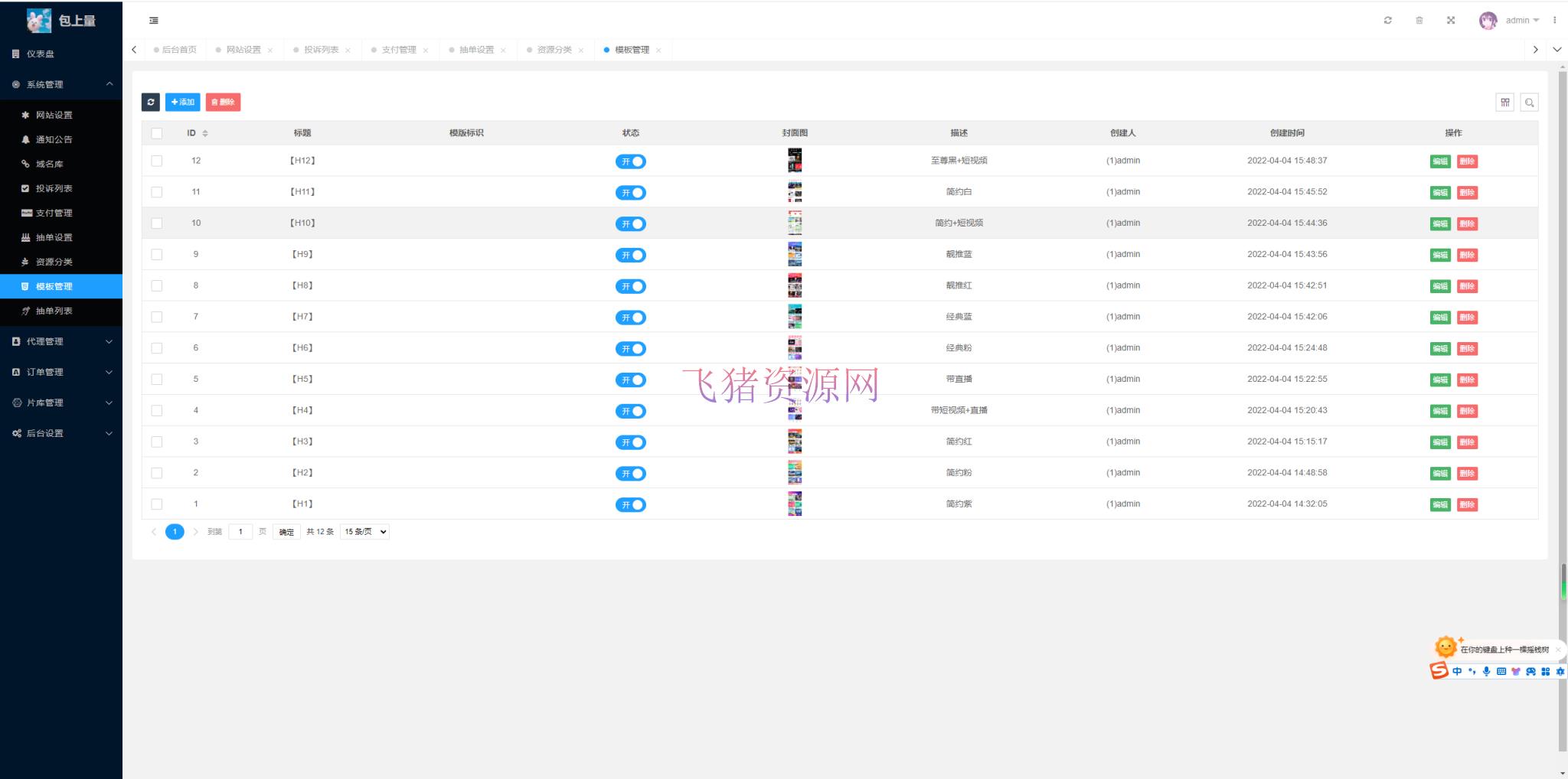1568x779 pixels.
Task: Click the pagination 确定 button
Action: pyautogui.click(x=286, y=532)
